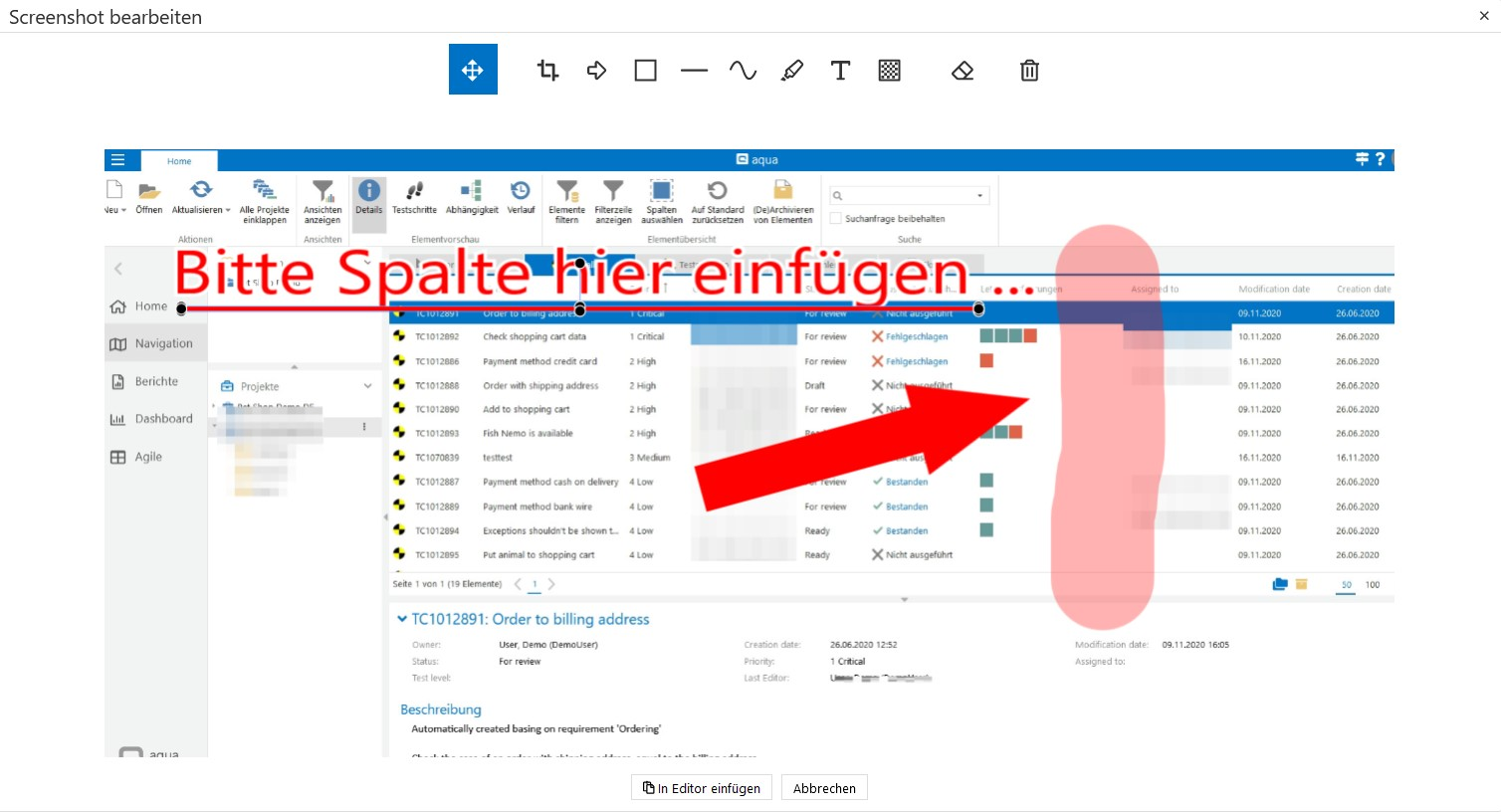Expand the Projekte chevron dropdown
1501x812 pixels.
[367, 386]
